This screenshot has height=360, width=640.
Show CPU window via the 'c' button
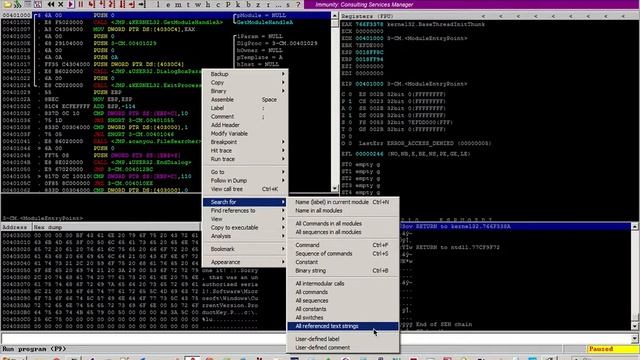point(218,4)
